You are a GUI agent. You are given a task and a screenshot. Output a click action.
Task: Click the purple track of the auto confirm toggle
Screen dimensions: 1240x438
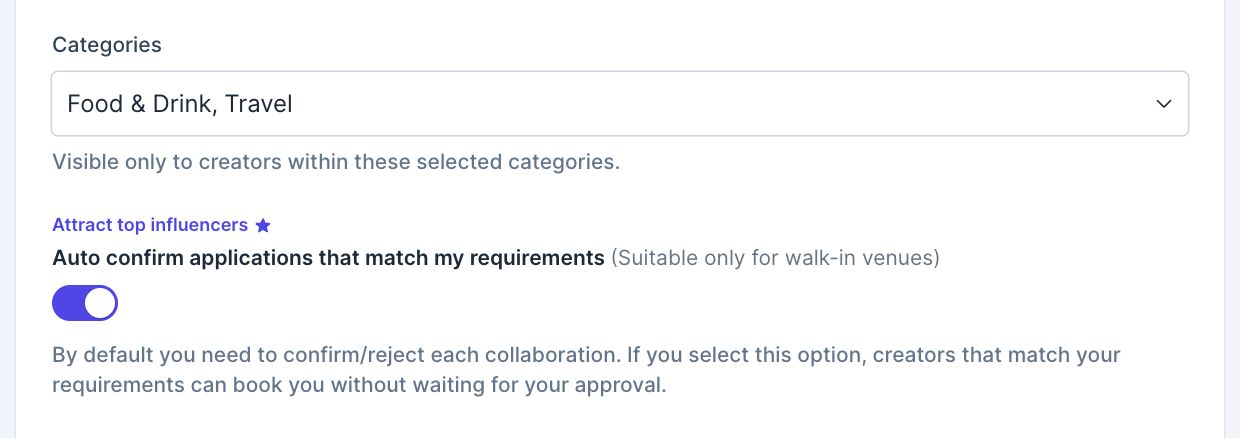[x=68, y=303]
